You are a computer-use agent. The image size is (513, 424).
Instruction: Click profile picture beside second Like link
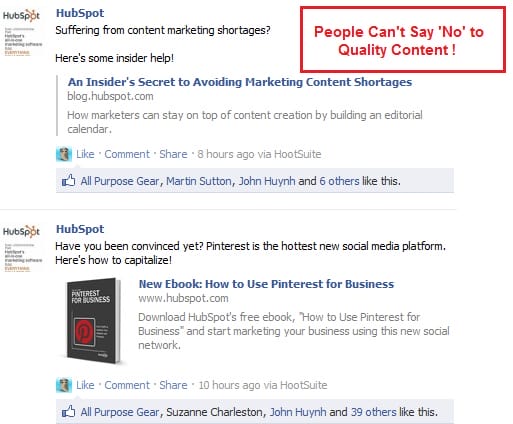64,385
